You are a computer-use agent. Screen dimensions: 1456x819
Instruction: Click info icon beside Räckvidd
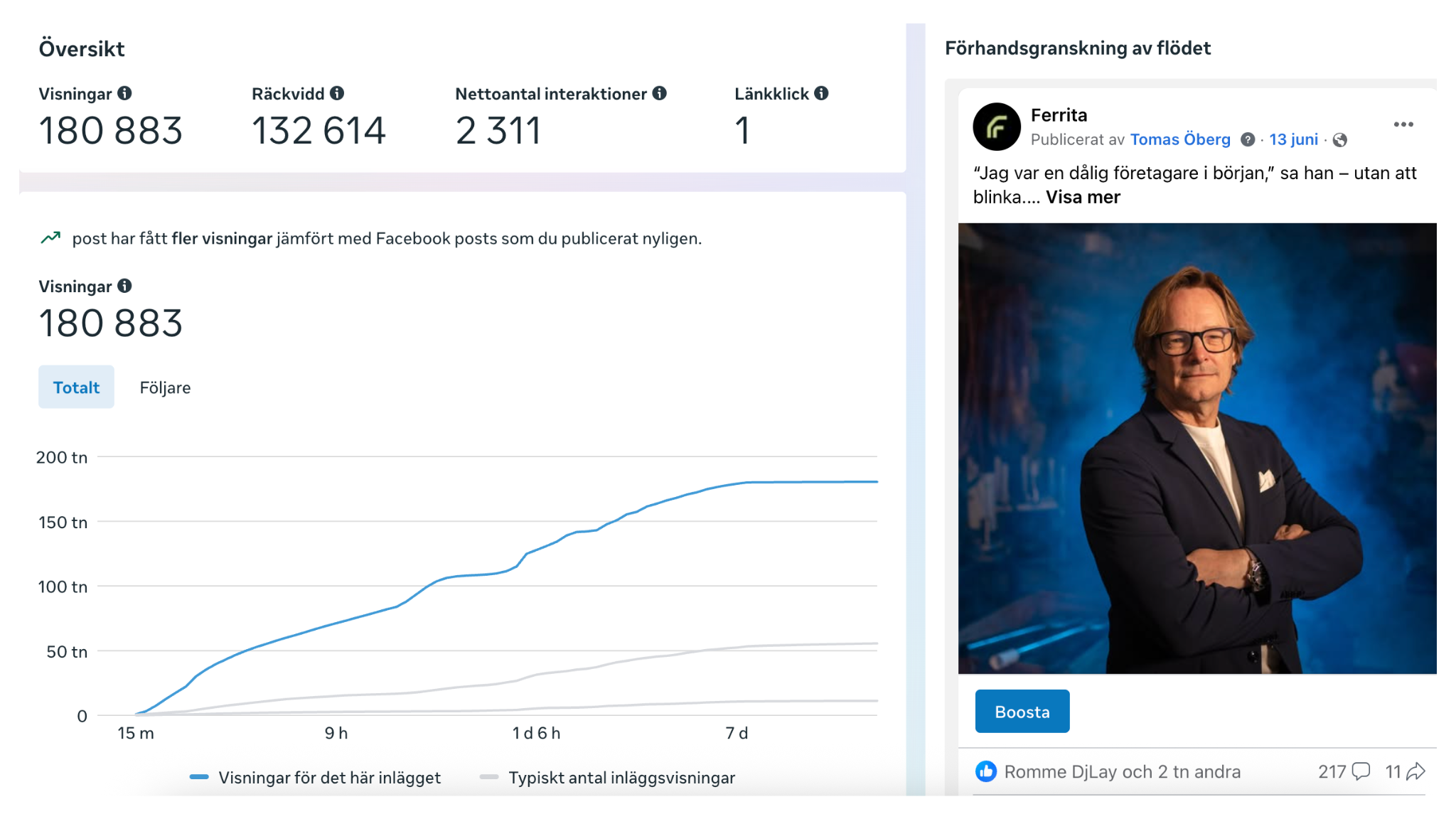[337, 93]
